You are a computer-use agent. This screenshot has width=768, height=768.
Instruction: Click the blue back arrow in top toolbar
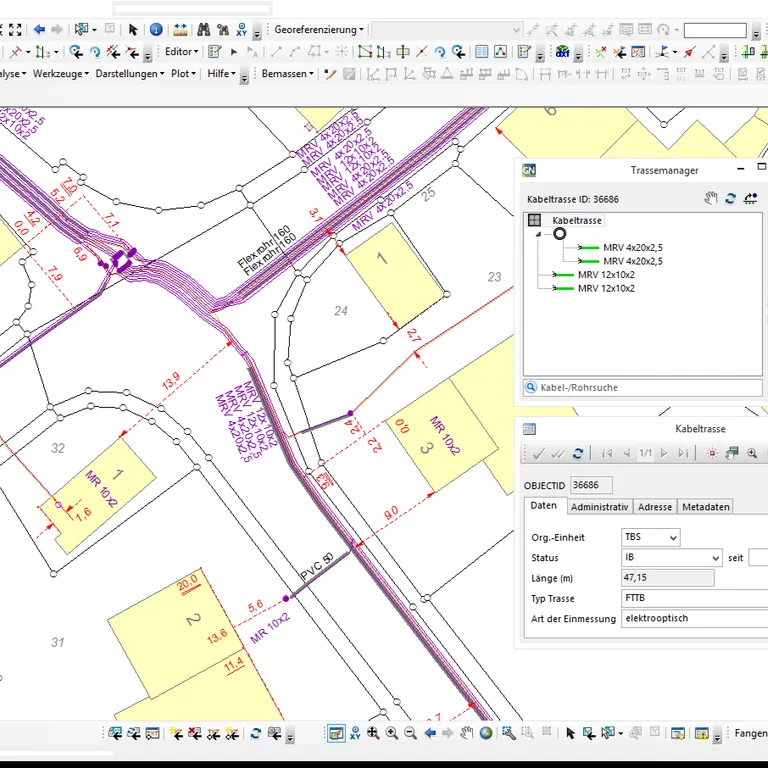coord(39,30)
